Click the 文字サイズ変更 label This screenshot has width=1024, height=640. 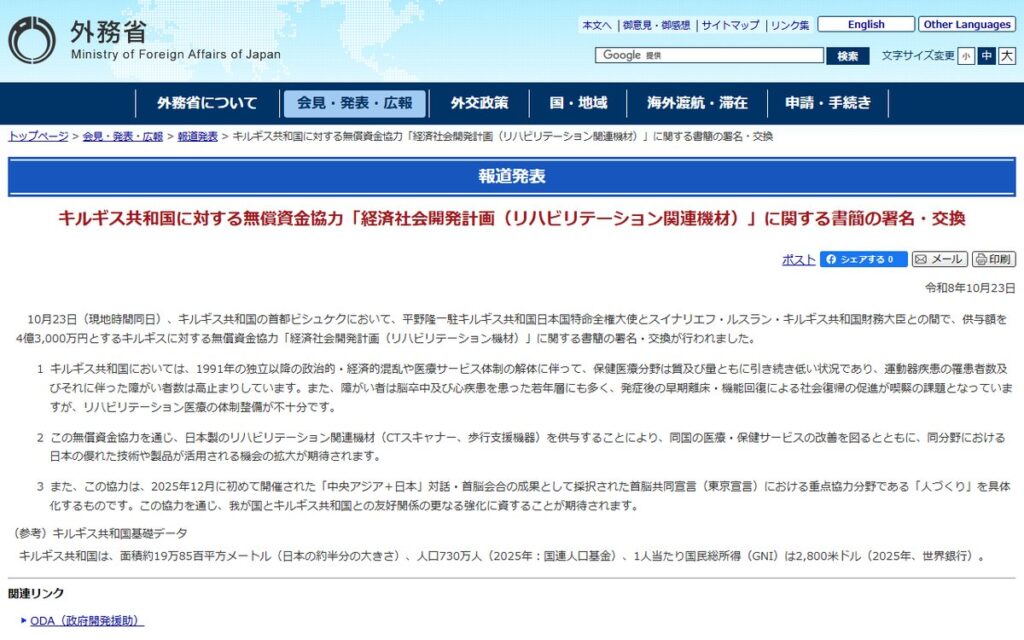point(918,56)
